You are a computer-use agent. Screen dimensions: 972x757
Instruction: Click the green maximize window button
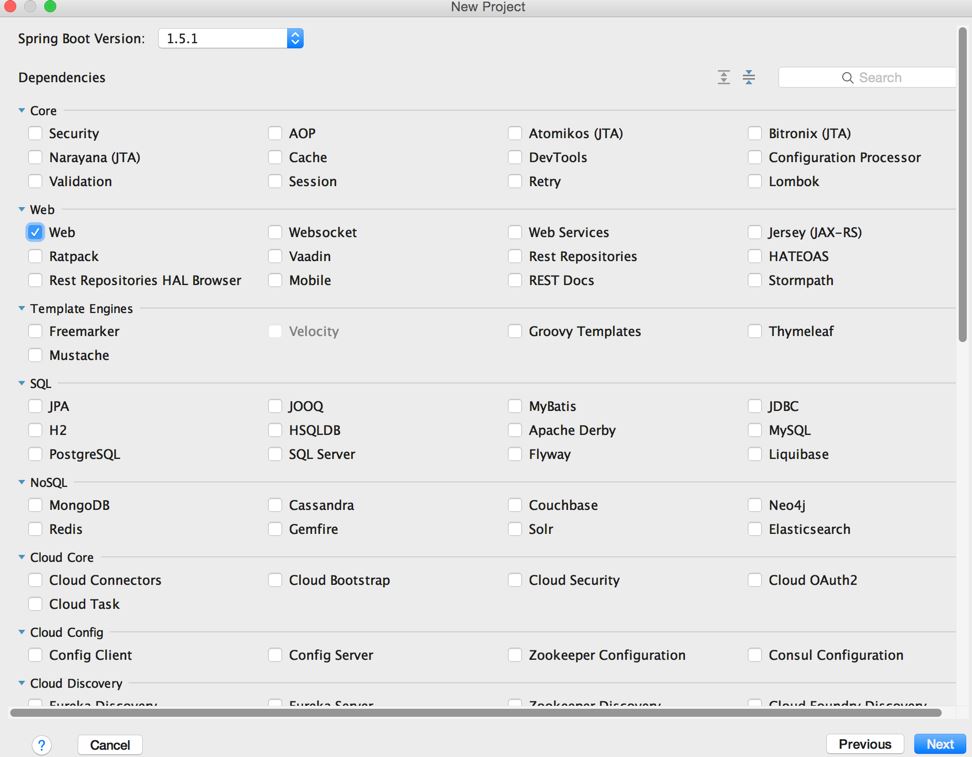tap(50, 6)
